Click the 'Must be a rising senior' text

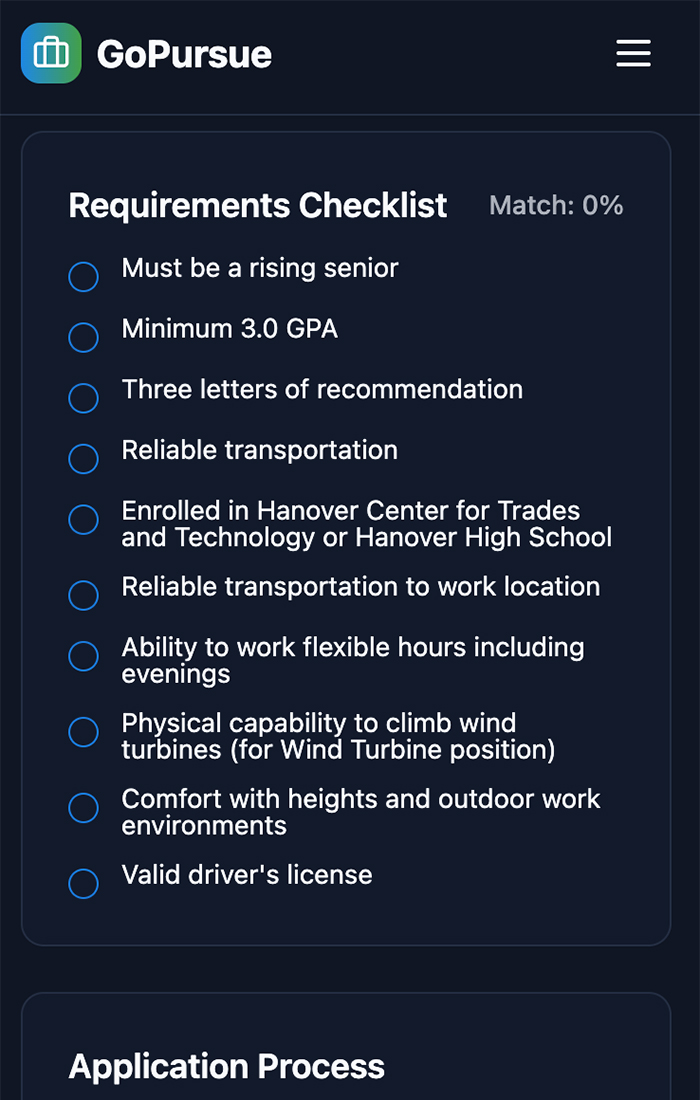click(260, 268)
